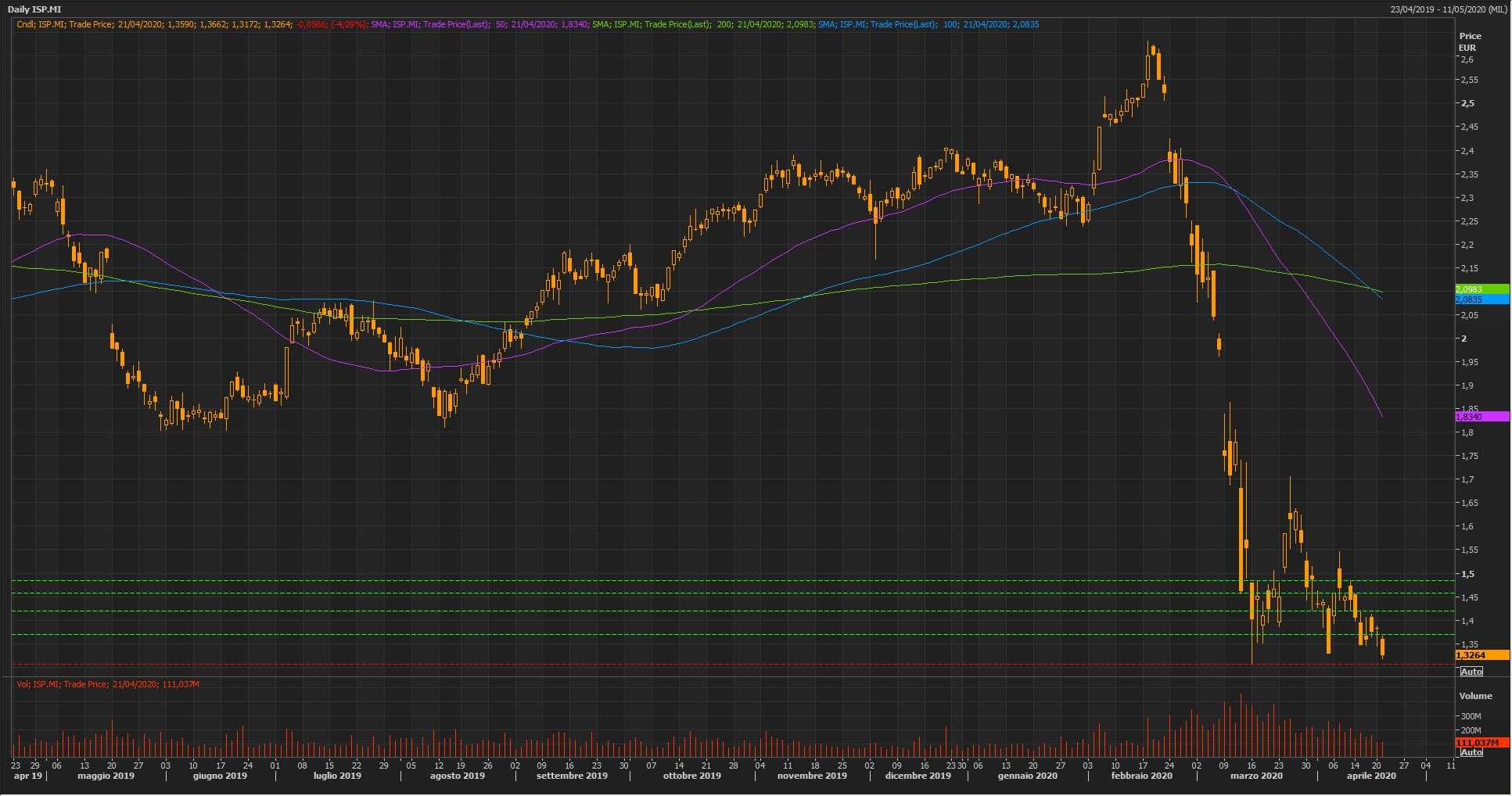Click the Auto button on price axis
1512x796 pixels.
(x=1471, y=672)
